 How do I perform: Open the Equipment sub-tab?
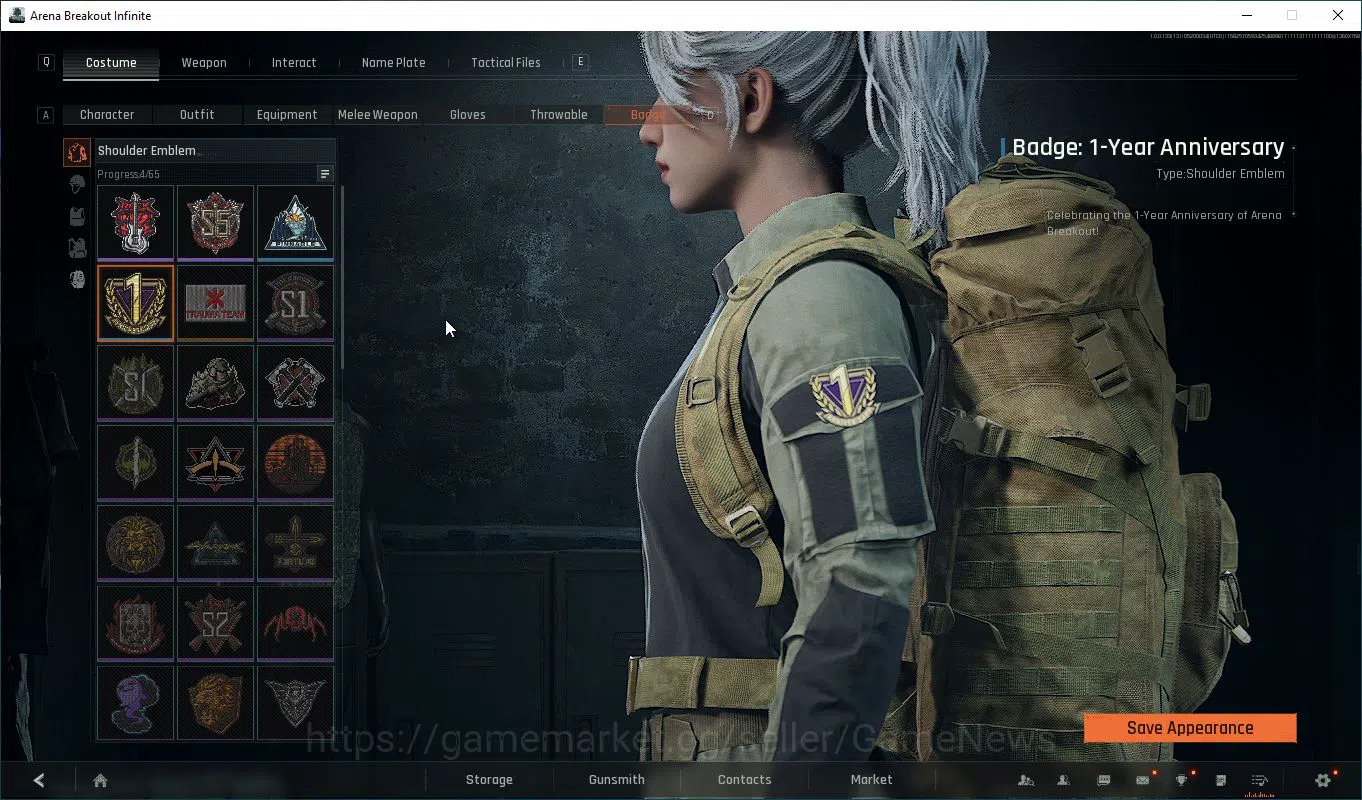coord(287,114)
